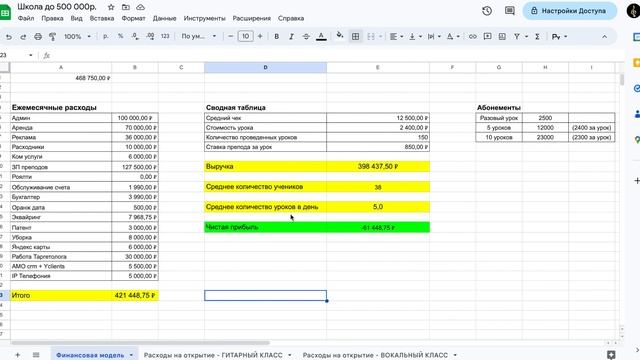This screenshot has height=360, width=640.
Task: Decrease decimal places
Action: tap(135, 36)
